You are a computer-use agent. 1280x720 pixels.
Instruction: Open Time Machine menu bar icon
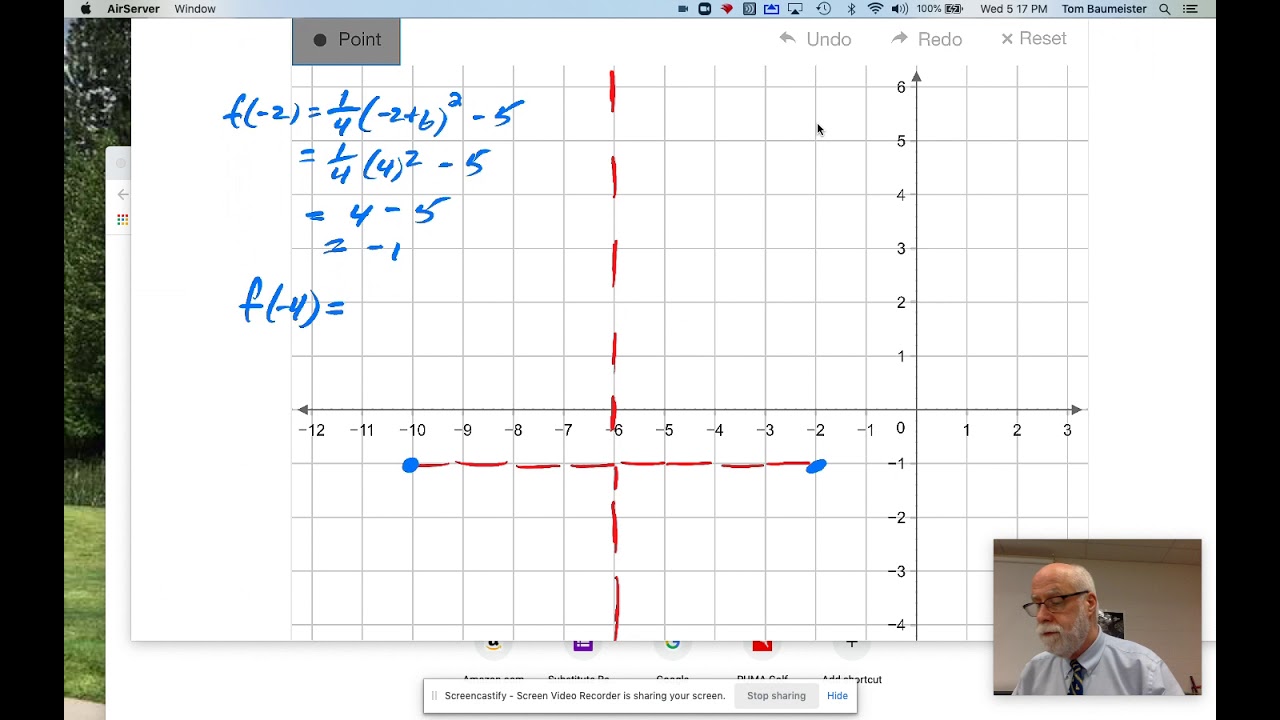(823, 9)
